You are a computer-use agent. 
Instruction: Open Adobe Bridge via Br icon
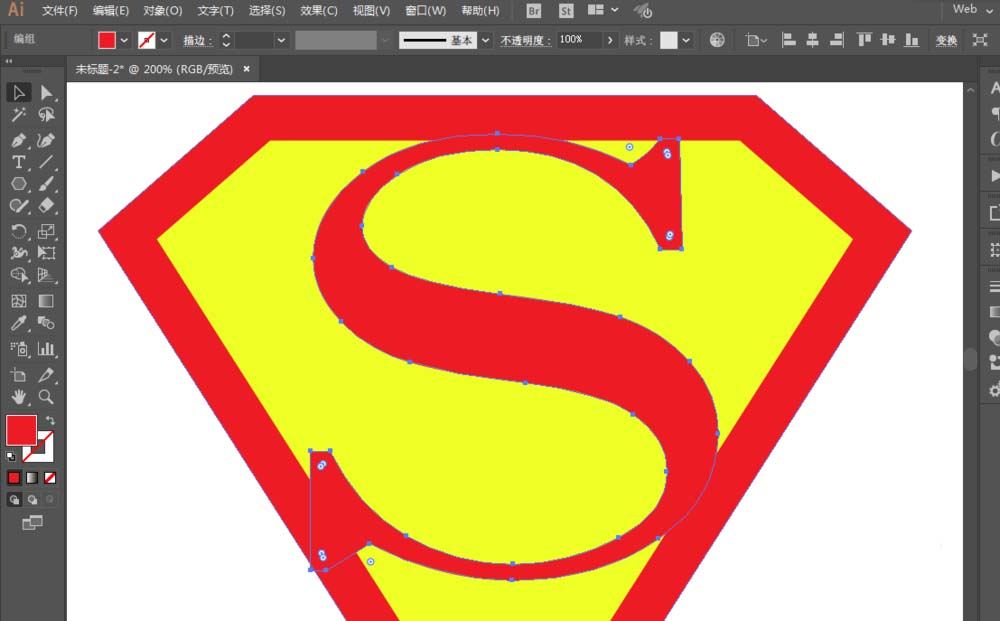(534, 10)
